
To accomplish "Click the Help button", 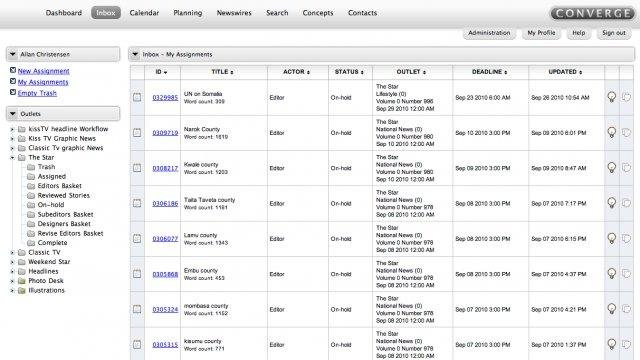I will coord(578,33).
